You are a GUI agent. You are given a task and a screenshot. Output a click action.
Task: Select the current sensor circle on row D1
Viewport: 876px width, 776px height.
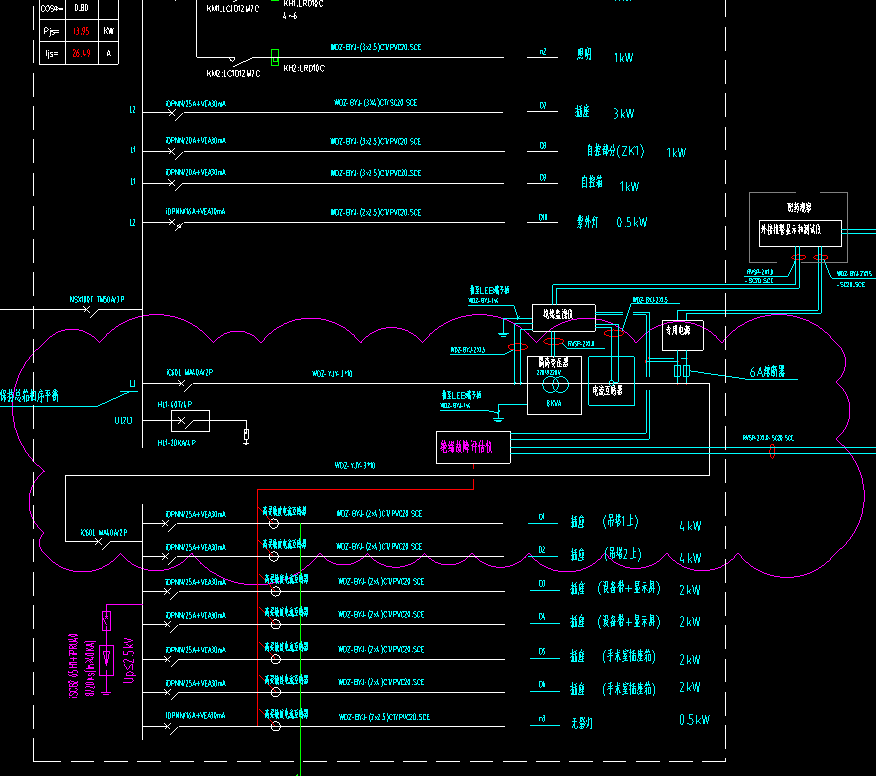274,523
